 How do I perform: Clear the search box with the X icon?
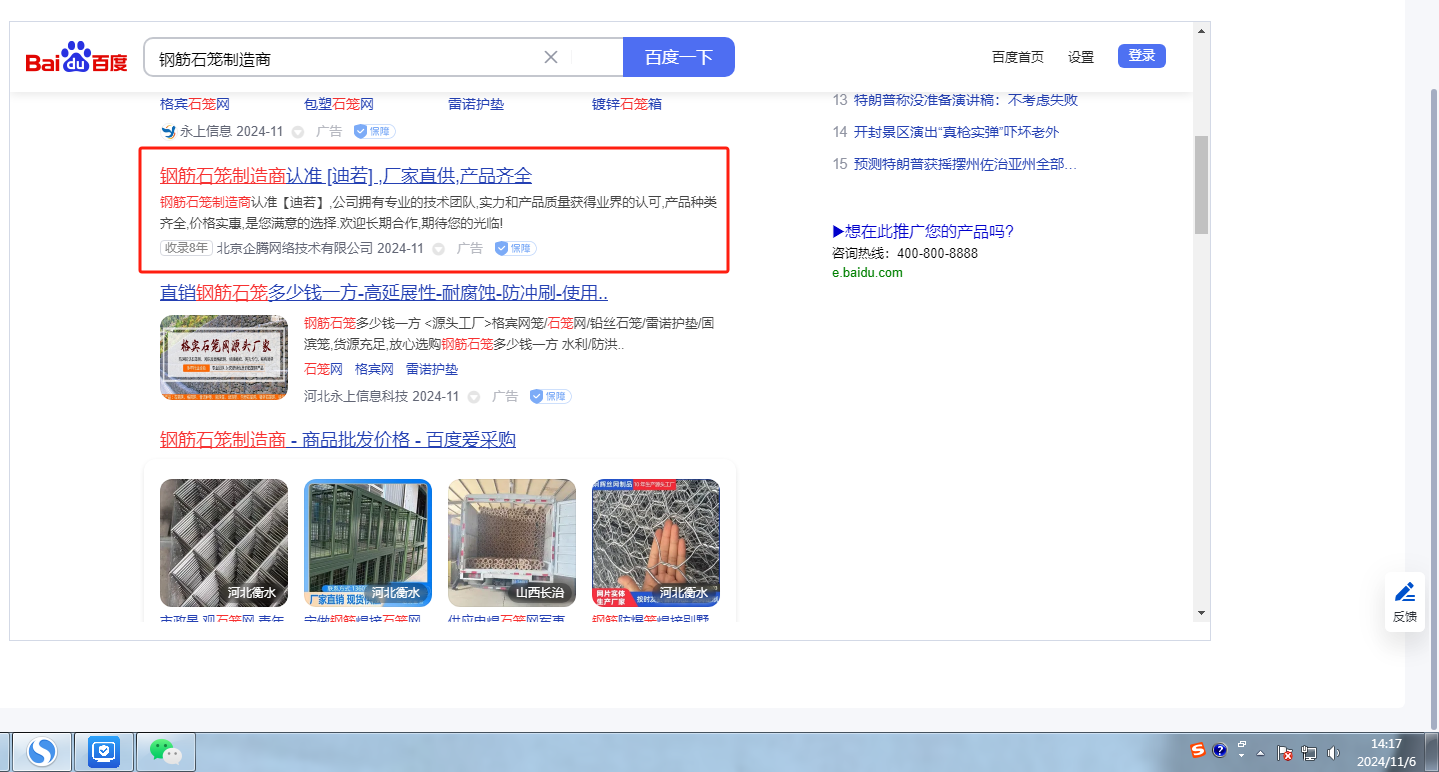coord(551,57)
